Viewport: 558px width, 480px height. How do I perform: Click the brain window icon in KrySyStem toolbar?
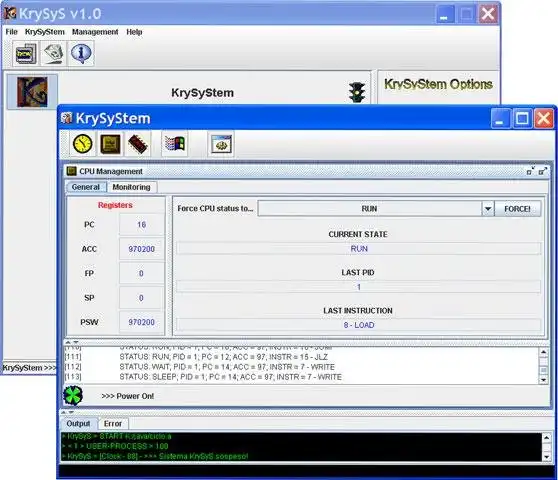(221, 144)
